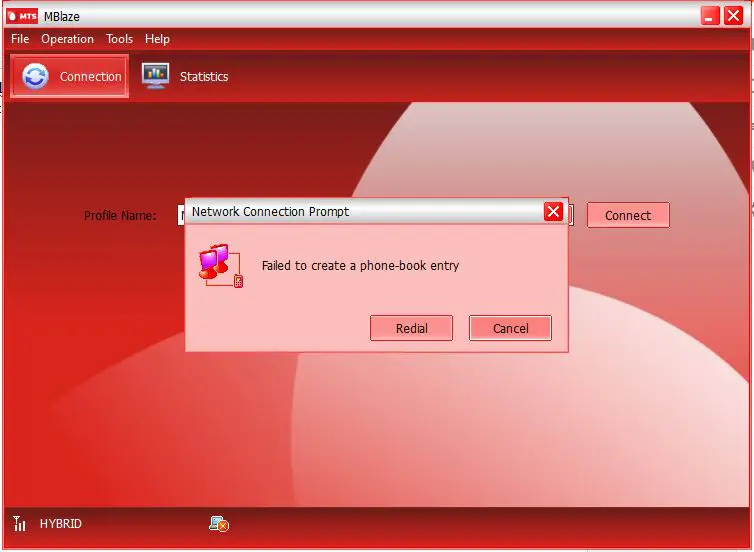754x552 pixels.
Task: Click the HYBRID network mode text
Action: click(61, 523)
